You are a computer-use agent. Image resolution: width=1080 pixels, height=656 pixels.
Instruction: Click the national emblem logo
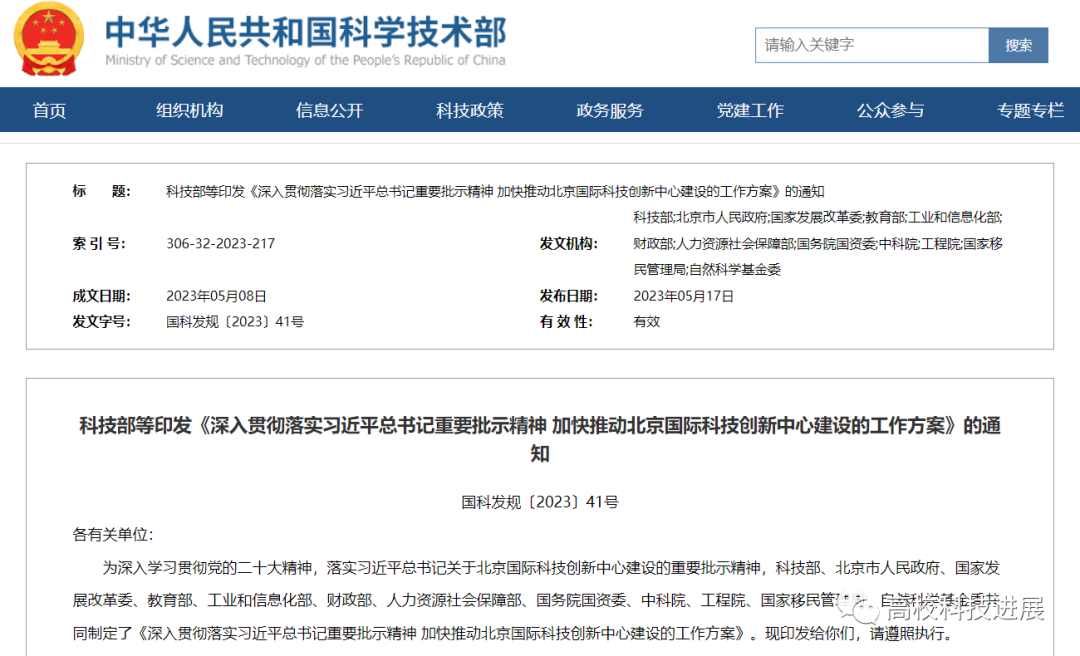49,39
